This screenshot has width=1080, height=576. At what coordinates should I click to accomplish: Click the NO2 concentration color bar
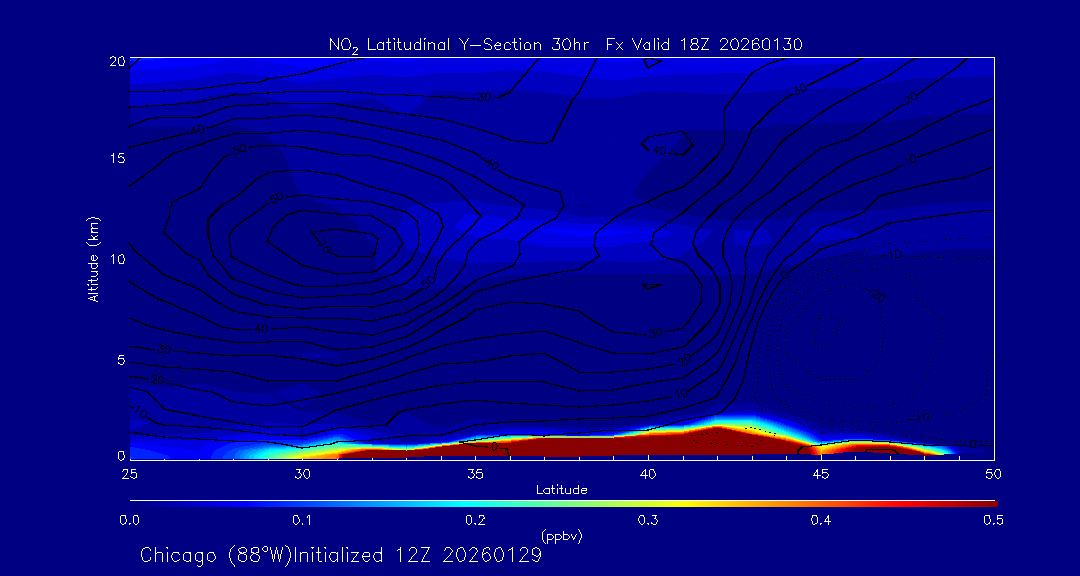563,504
